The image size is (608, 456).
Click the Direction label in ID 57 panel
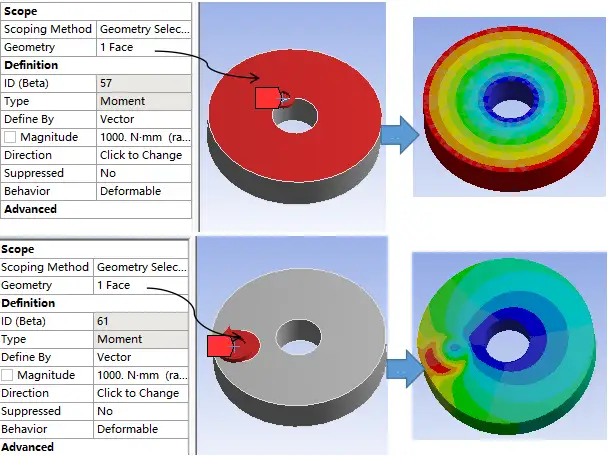point(28,155)
